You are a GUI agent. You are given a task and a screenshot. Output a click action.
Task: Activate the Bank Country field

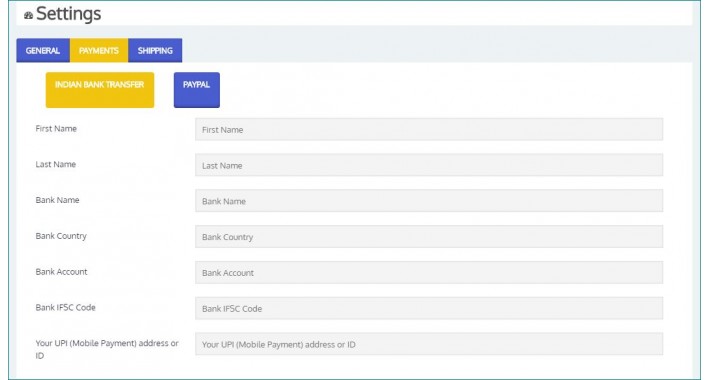(429, 237)
